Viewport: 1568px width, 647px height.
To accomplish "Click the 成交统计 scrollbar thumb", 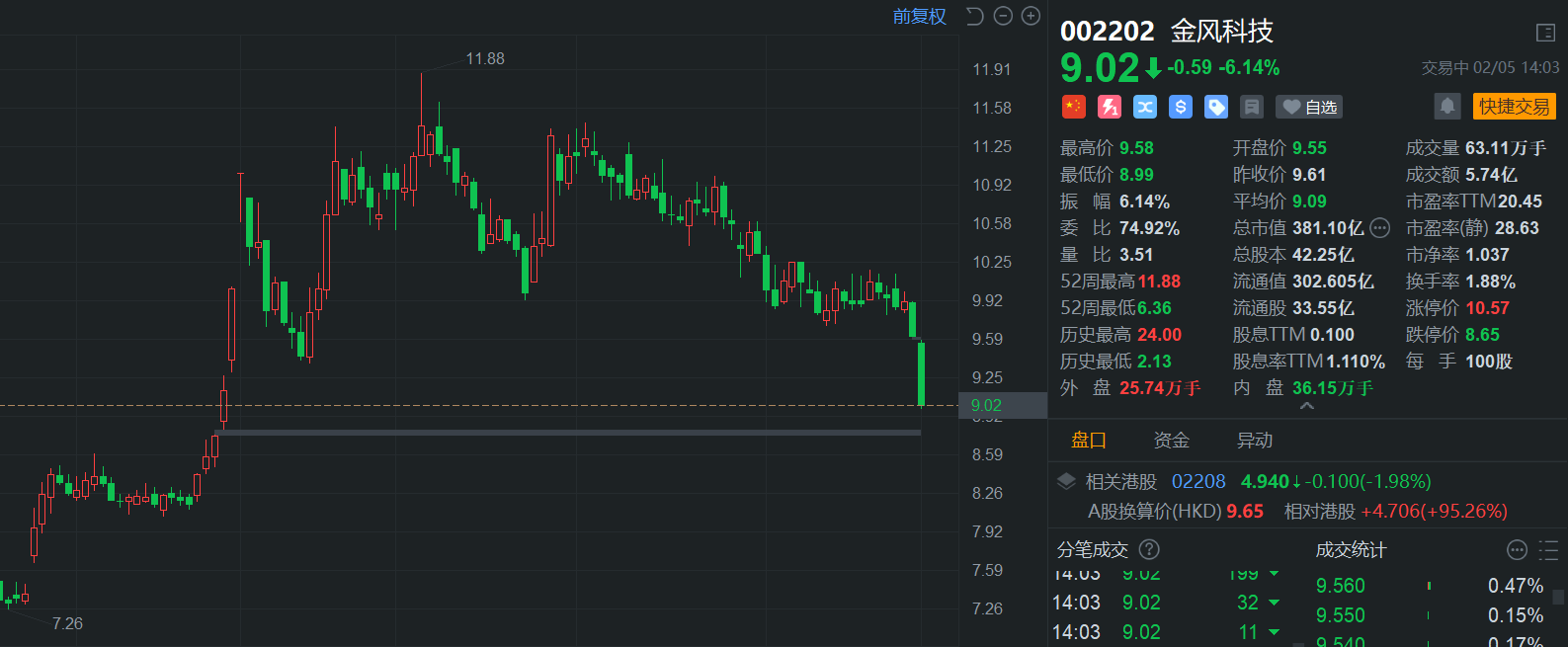I will pos(1559,596).
